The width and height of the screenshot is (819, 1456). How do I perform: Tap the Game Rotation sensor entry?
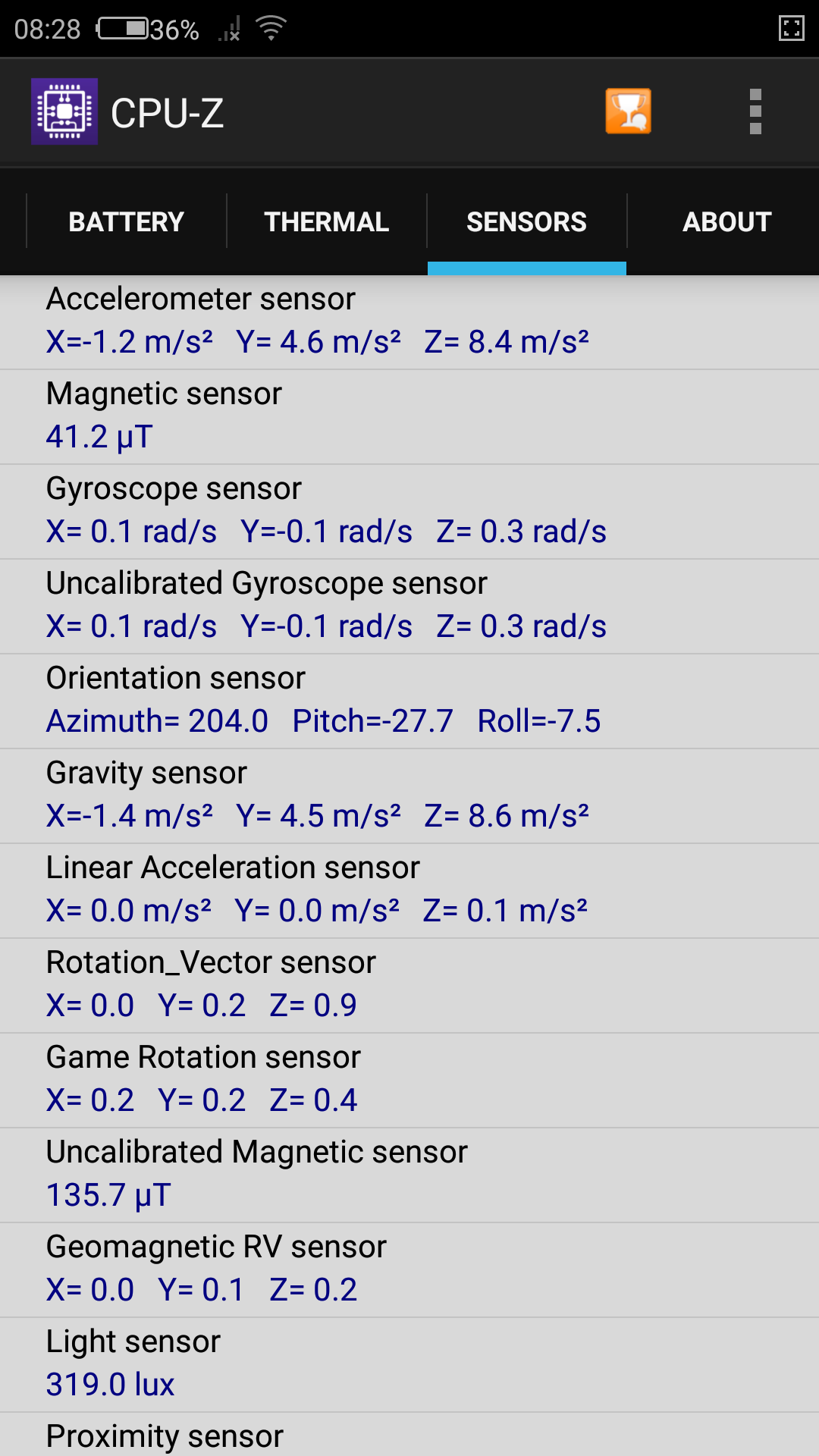point(409,1080)
